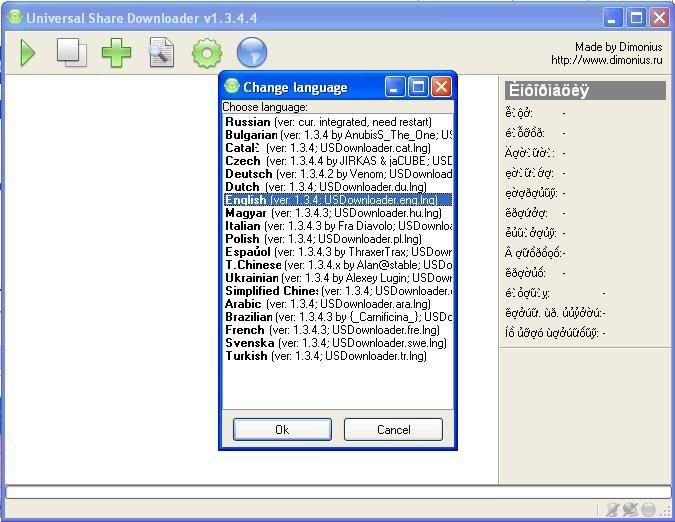Close the Change language dialog
This screenshot has width=675, height=522.
coord(441,87)
